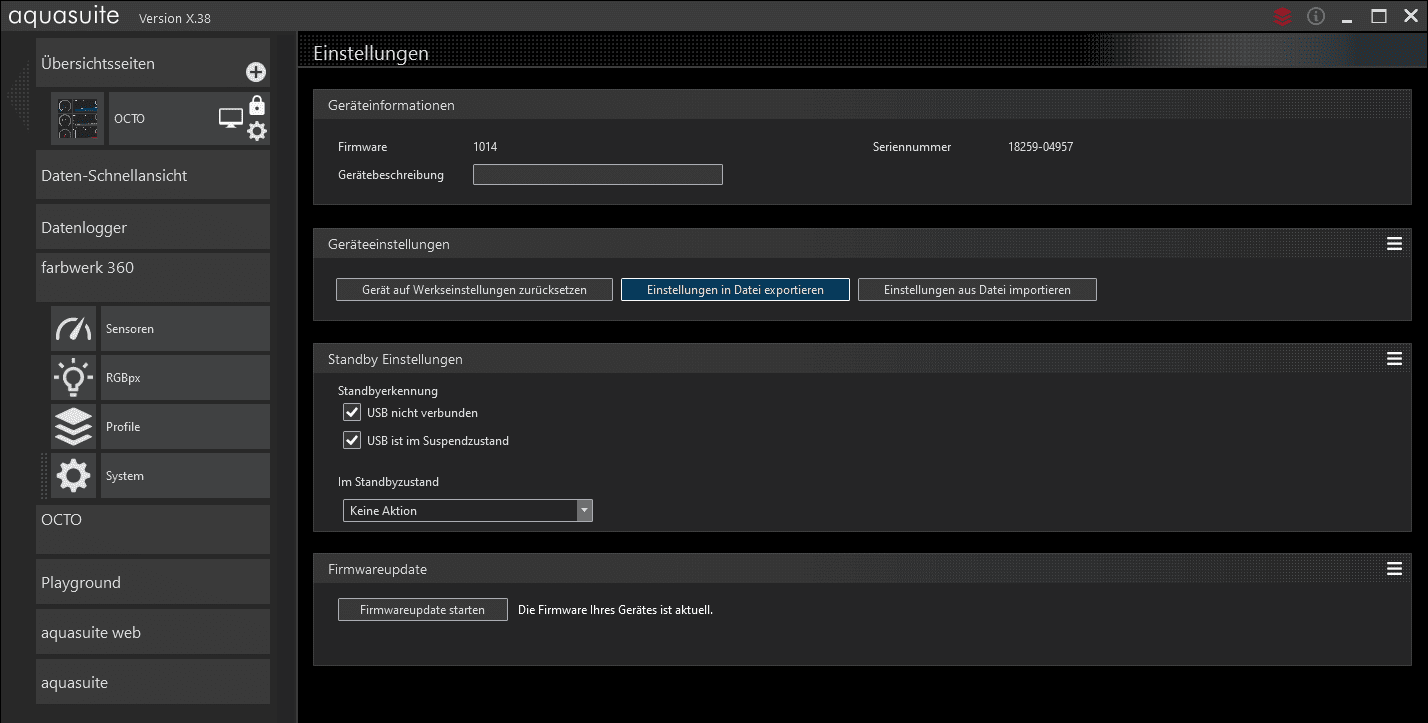Image resolution: width=1428 pixels, height=723 pixels.
Task: Select the Sensoren menu entry
Action: coord(185,329)
